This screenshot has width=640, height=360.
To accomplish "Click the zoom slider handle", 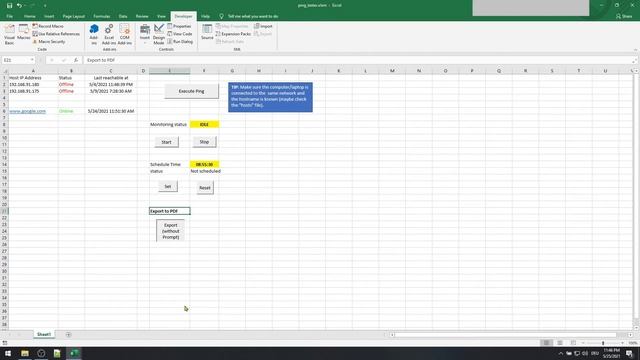I will pyautogui.click(x=603, y=343).
